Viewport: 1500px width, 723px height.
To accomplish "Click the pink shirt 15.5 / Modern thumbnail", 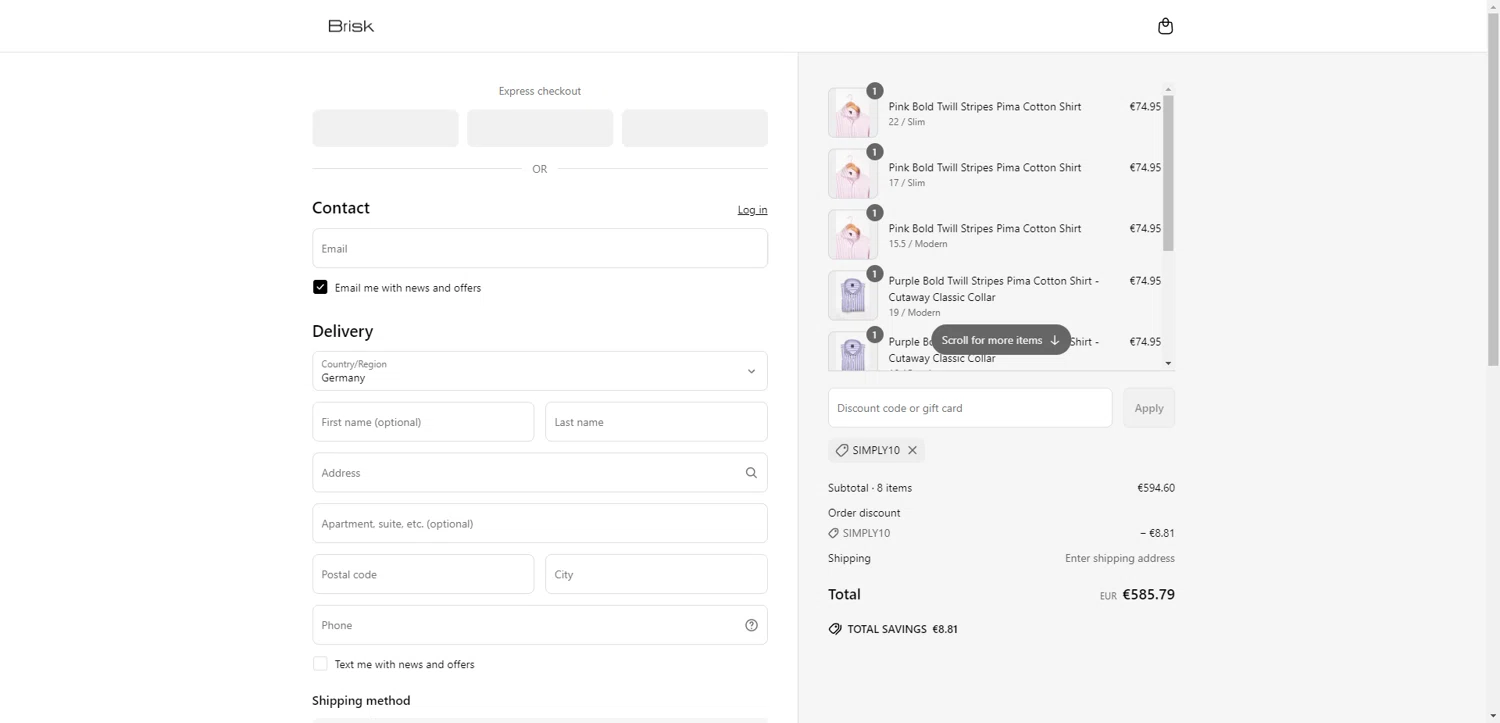I will pyautogui.click(x=853, y=235).
